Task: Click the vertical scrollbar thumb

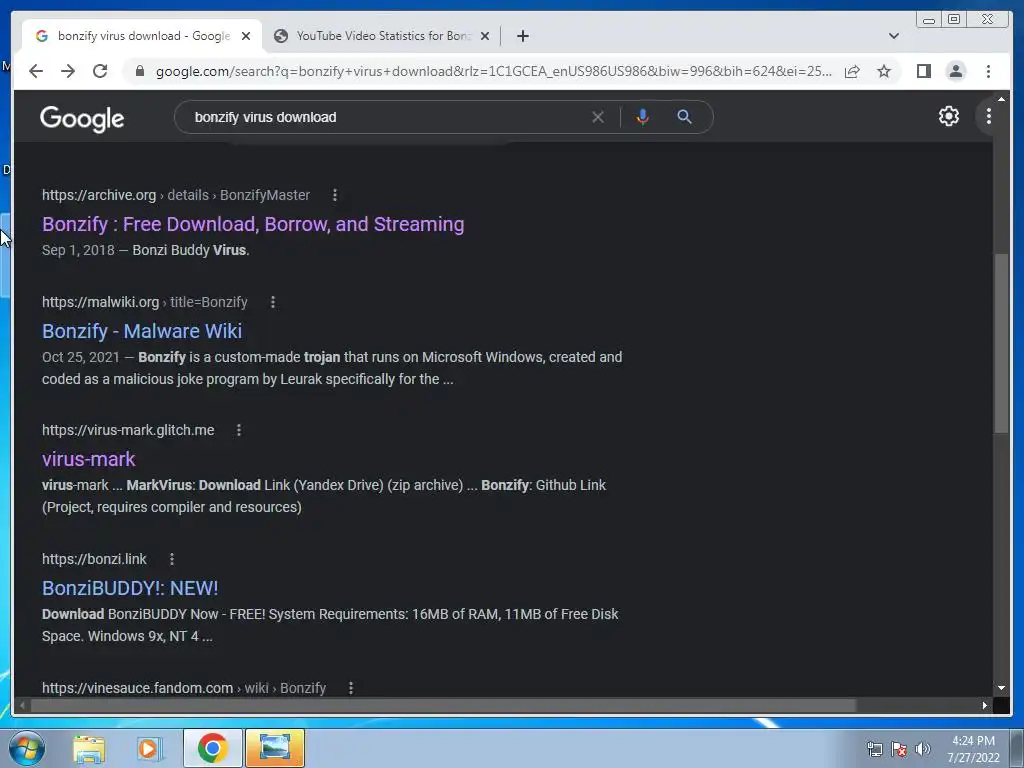Action: click(x=1000, y=343)
